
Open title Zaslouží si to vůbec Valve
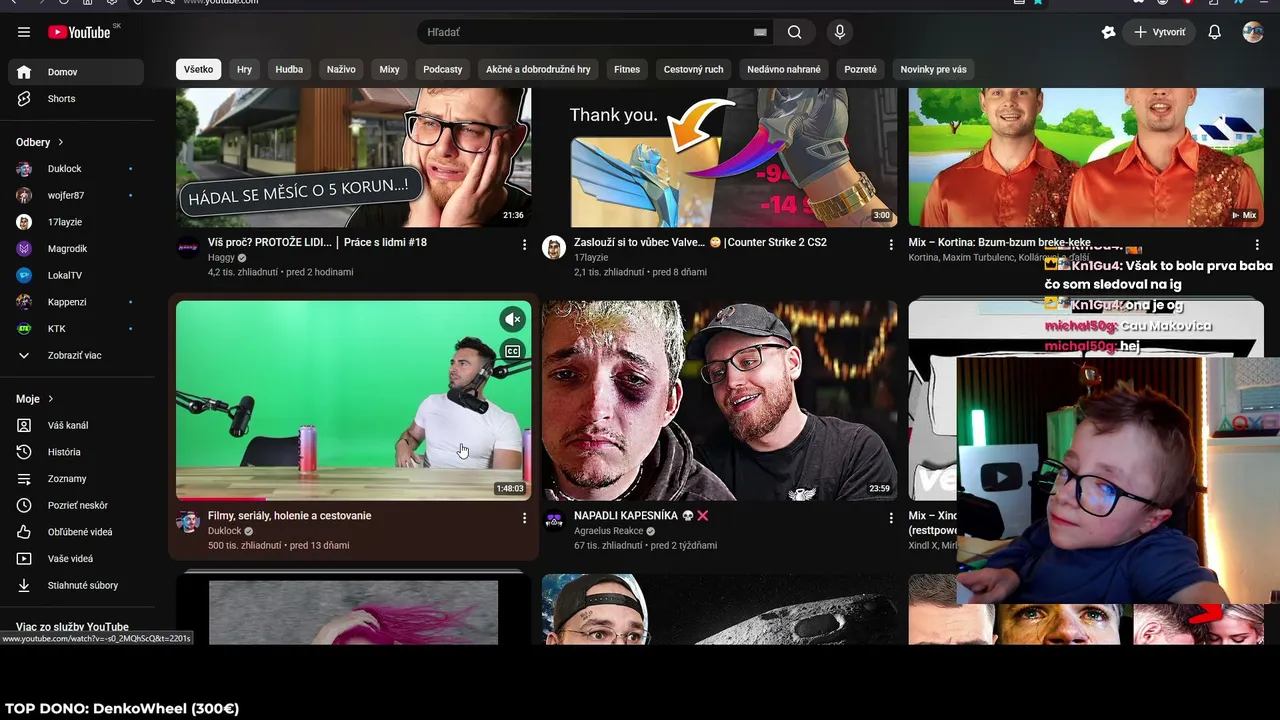(x=700, y=242)
